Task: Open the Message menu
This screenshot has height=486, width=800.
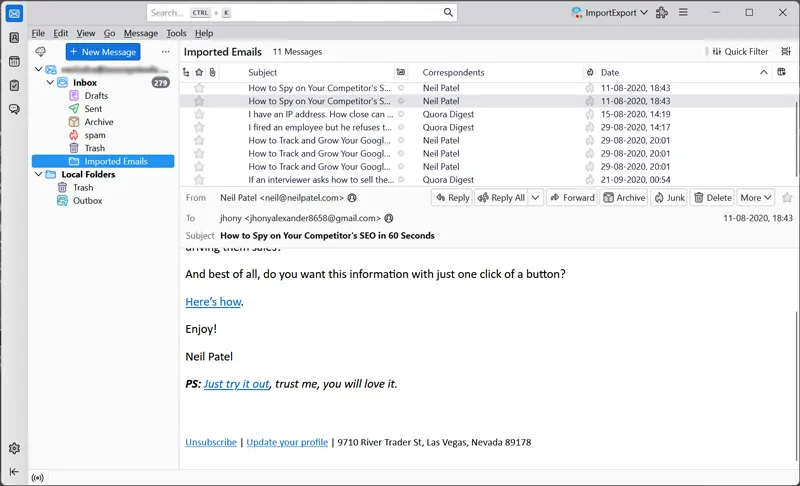Action: pyautogui.click(x=141, y=33)
